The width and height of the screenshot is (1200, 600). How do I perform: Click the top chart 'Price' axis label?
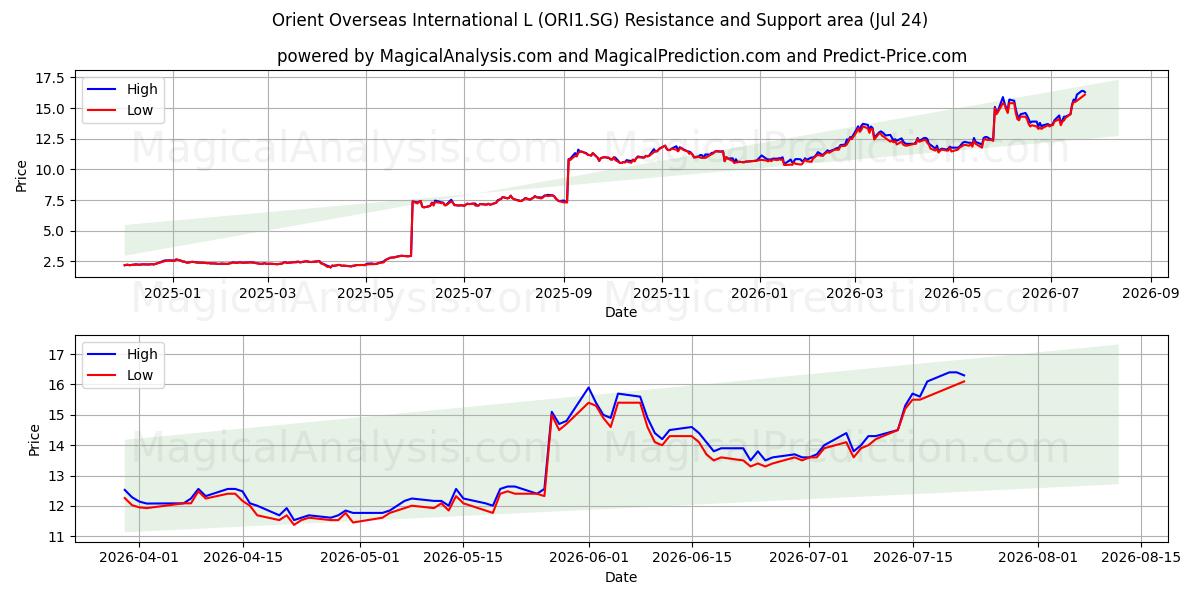22,174
